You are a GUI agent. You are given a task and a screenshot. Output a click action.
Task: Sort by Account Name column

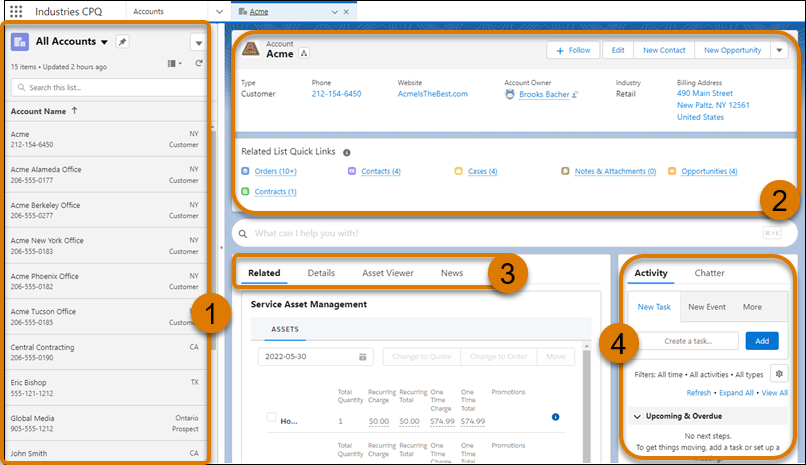click(44, 111)
